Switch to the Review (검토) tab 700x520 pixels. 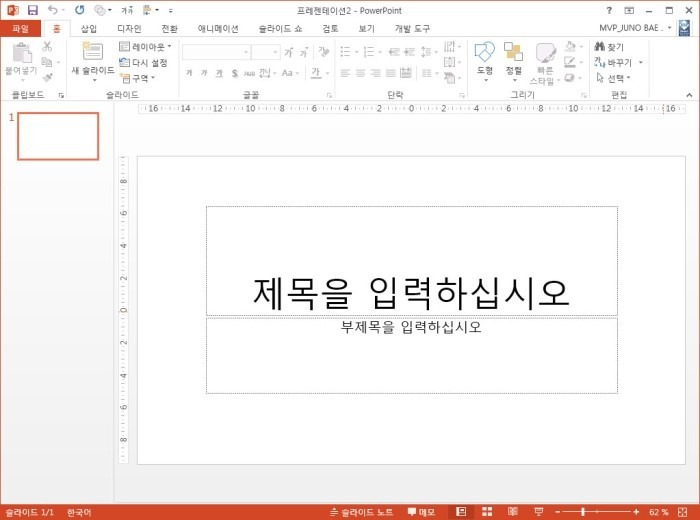pos(330,29)
